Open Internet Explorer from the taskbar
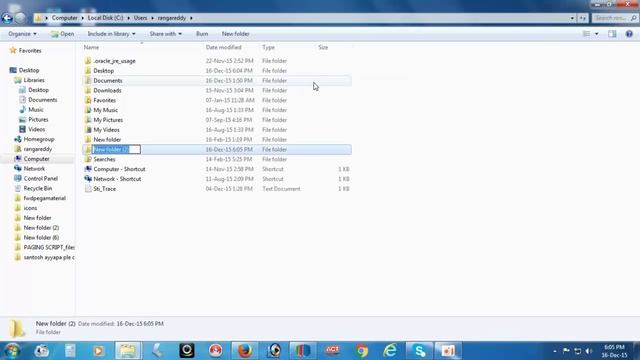Screen dimensions: 640x360 [391, 351]
